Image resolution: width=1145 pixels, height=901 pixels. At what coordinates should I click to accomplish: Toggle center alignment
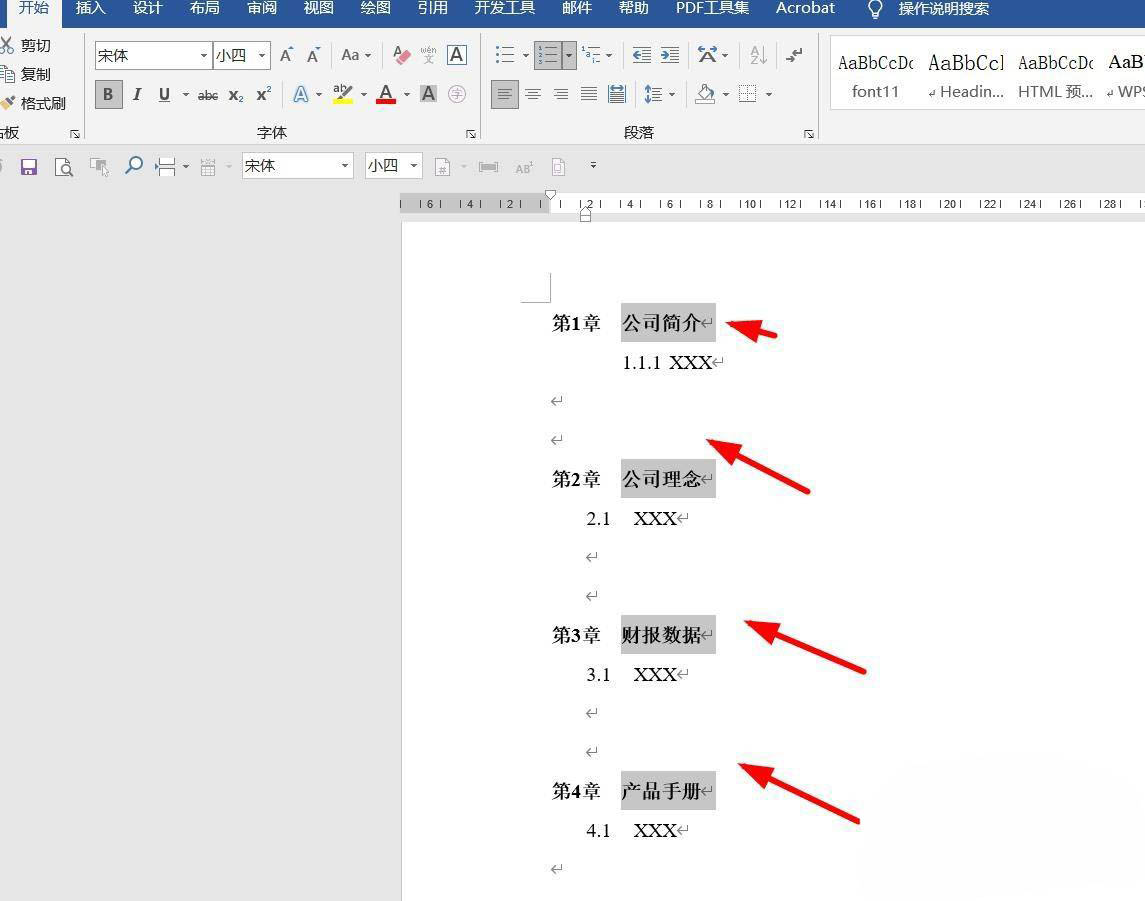click(x=533, y=94)
